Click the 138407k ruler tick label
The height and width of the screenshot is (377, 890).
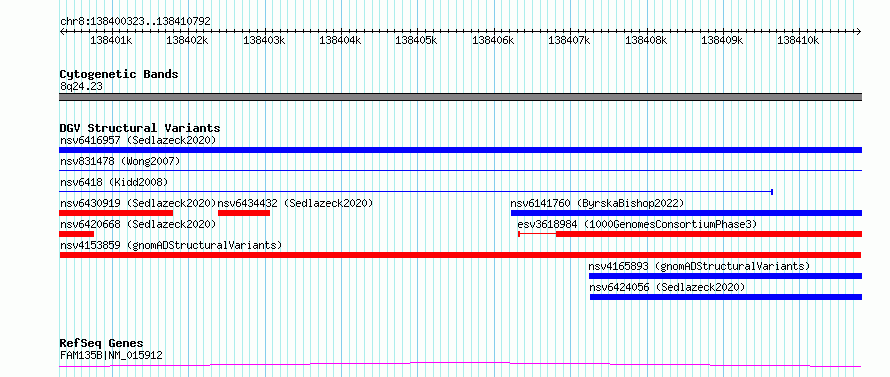(569, 40)
